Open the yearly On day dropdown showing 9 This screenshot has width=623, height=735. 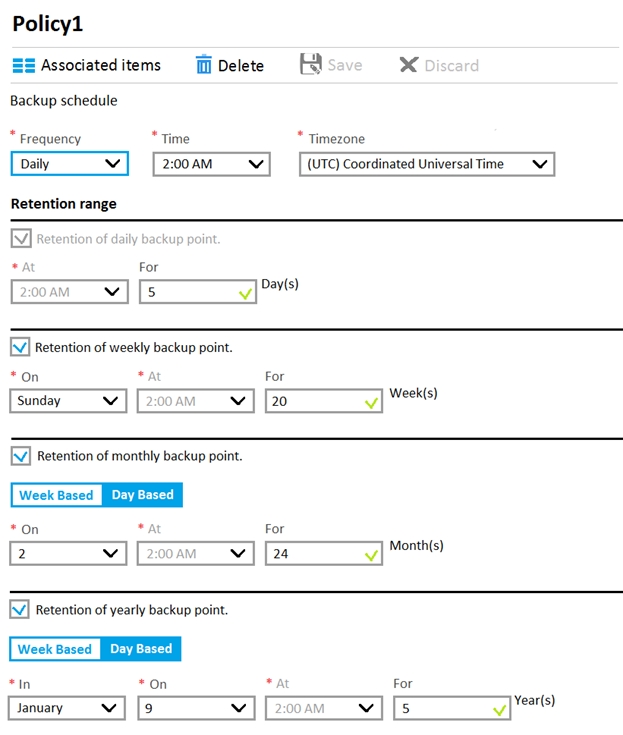tap(196, 708)
